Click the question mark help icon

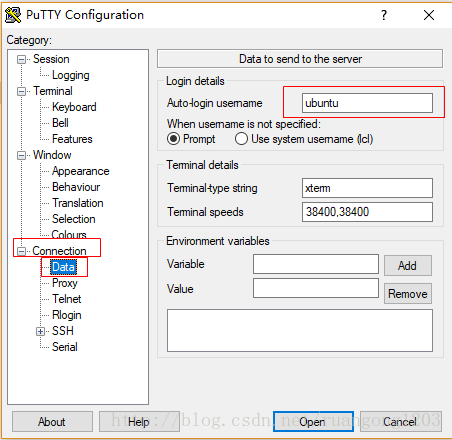point(384,15)
